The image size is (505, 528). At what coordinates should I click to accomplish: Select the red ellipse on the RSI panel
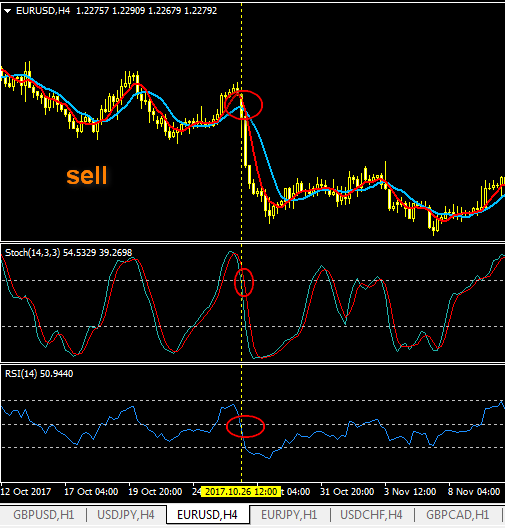pyautogui.click(x=245, y=426)
